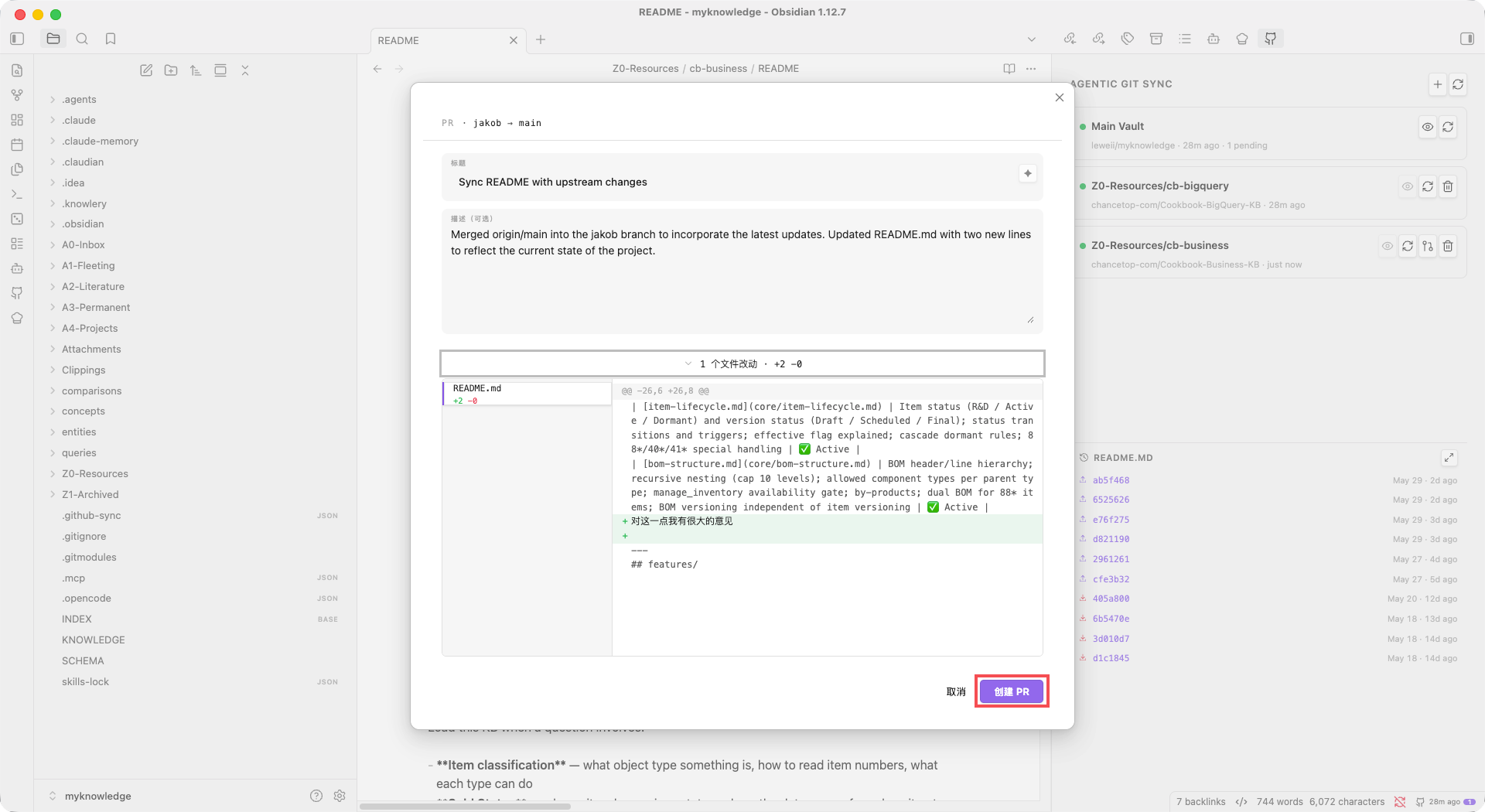Image resolution: width=1485 pixels, height=812 pixels.
Task: Toggle the left sidebar icon
Action: 17,39
